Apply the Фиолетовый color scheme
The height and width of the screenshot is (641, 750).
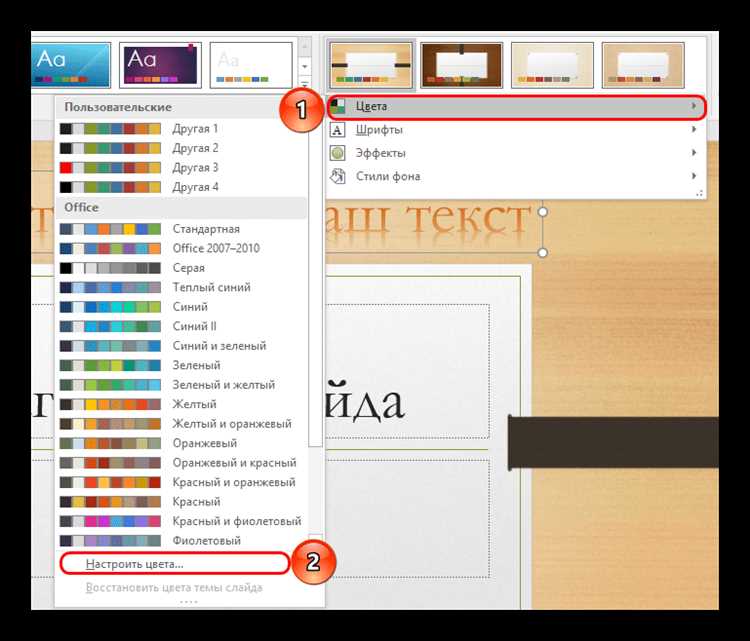182,541
